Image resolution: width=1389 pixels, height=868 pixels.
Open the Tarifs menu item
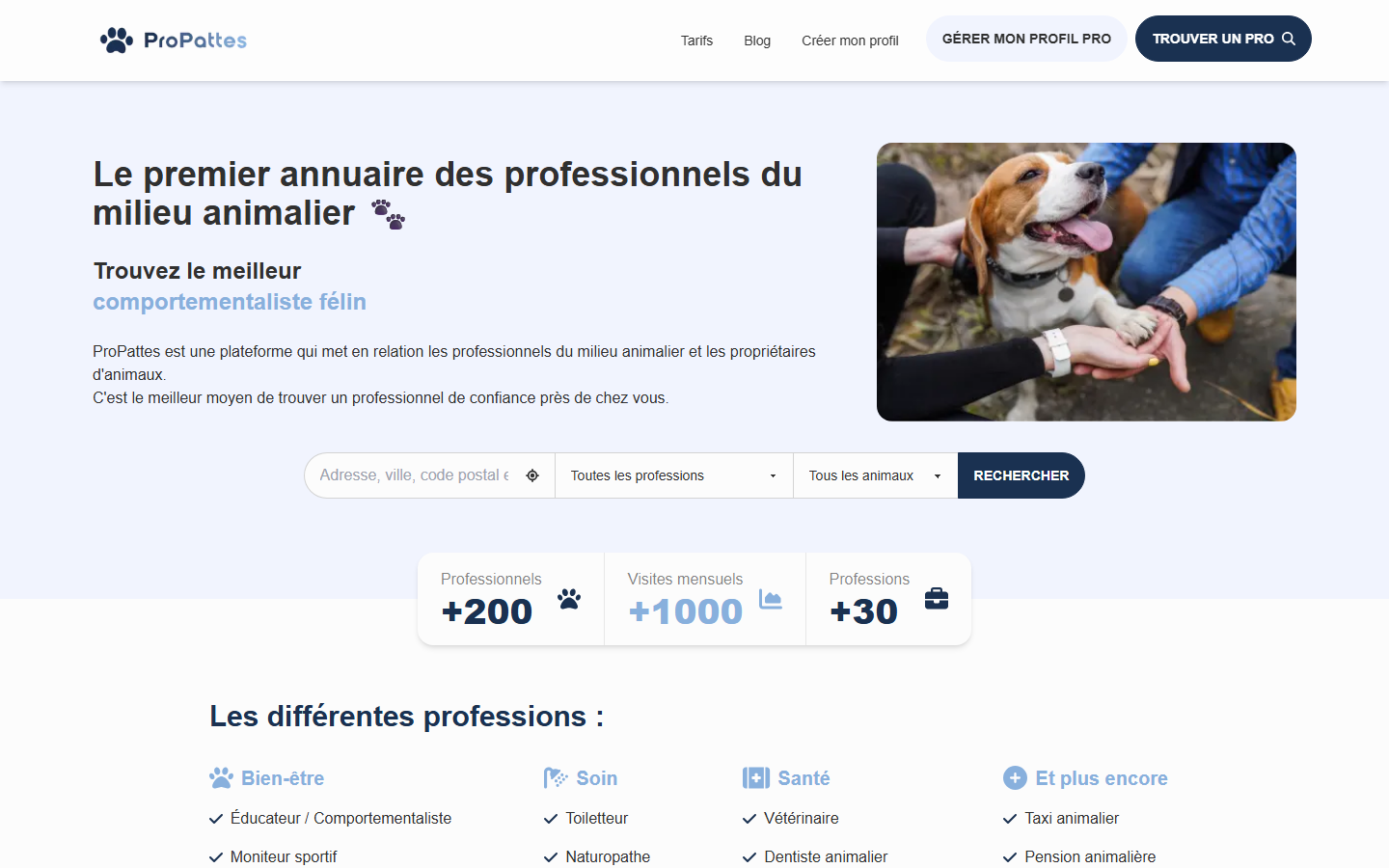click(x=696, y=41)
